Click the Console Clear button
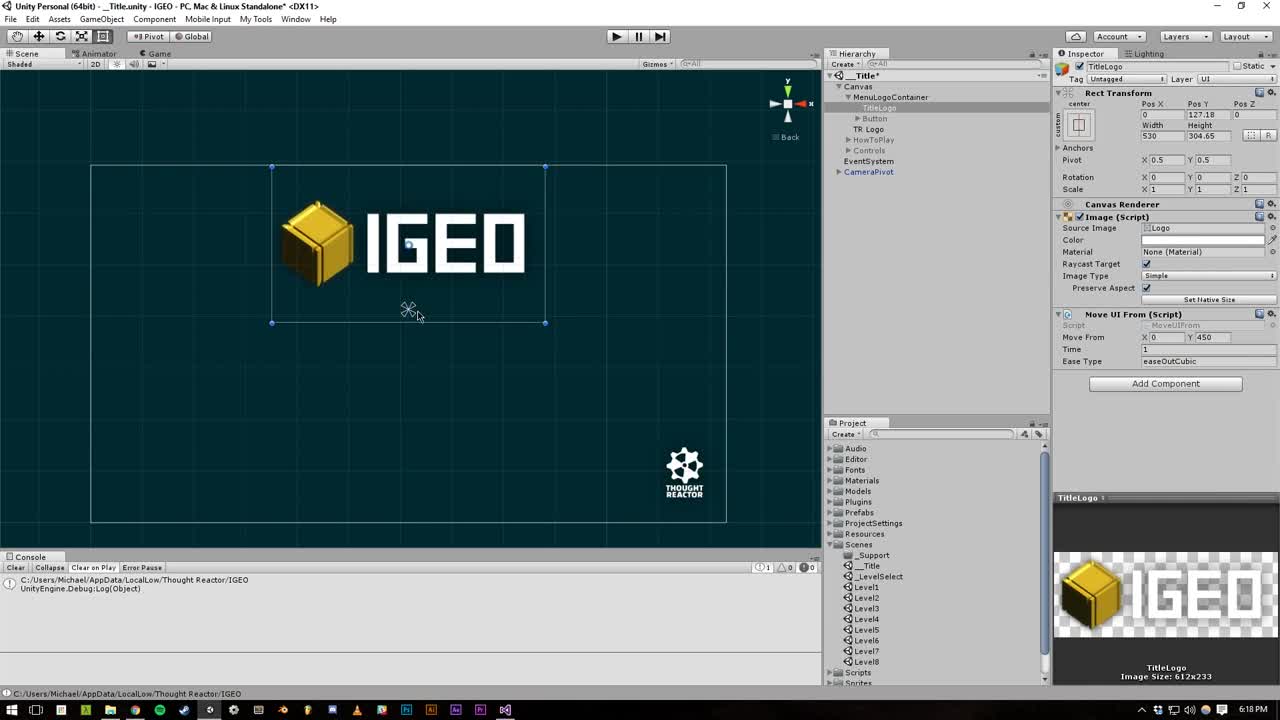 click(x=16, y=568)
